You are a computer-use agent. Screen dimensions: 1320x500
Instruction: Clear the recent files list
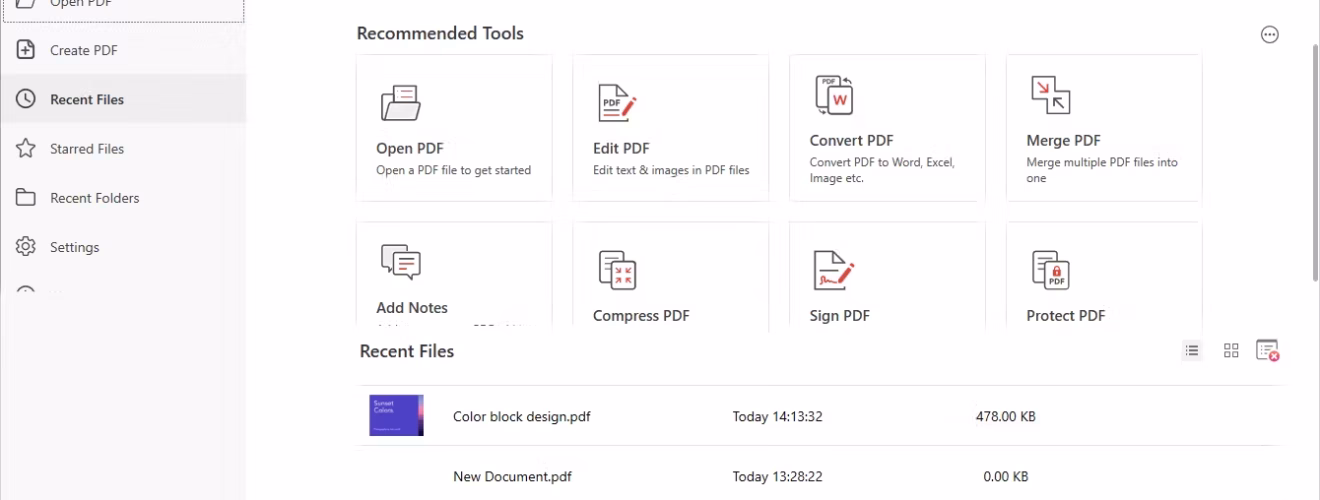[1268, 350]
